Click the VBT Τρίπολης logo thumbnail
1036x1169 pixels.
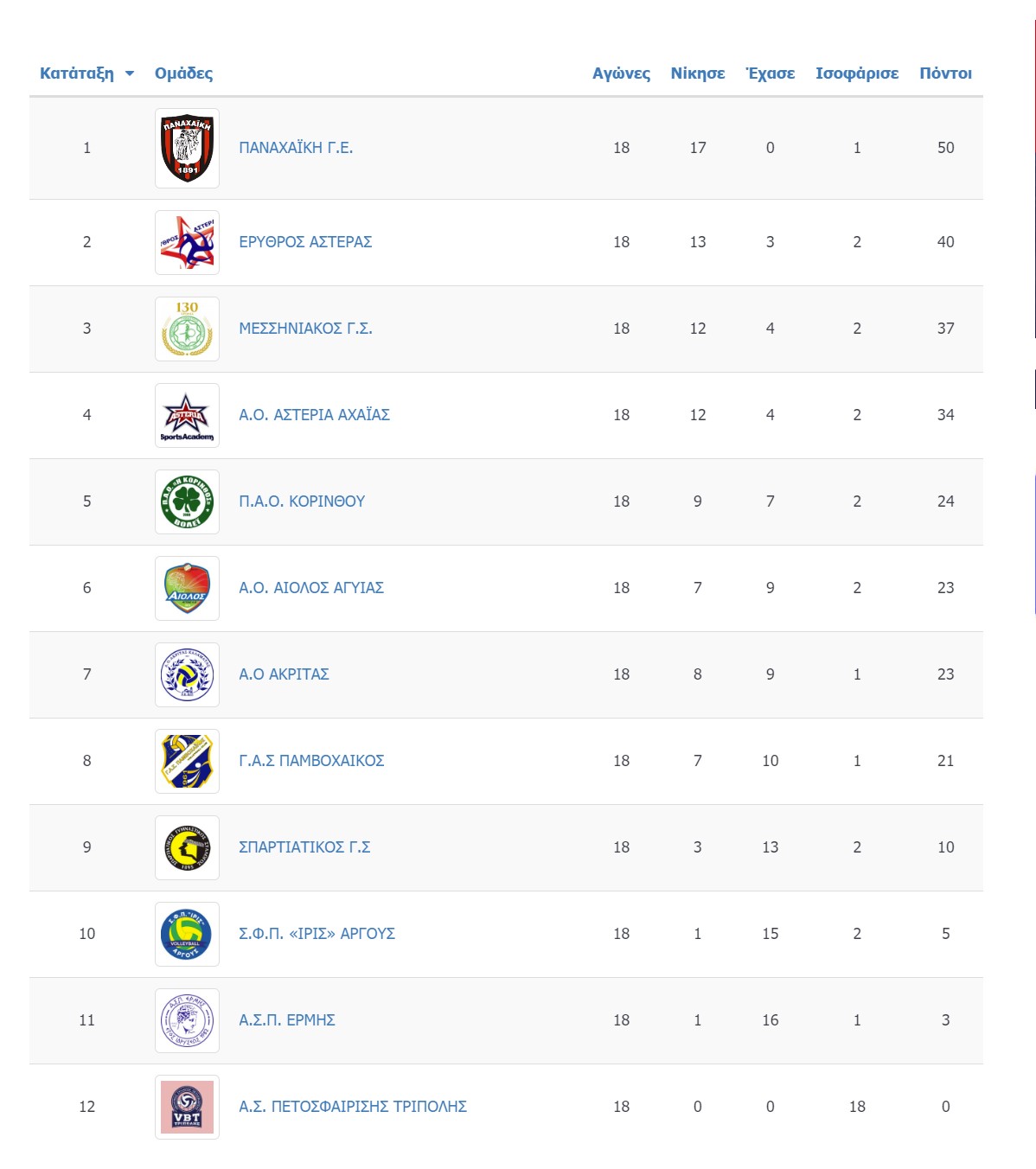click(x=187, y=1107)
